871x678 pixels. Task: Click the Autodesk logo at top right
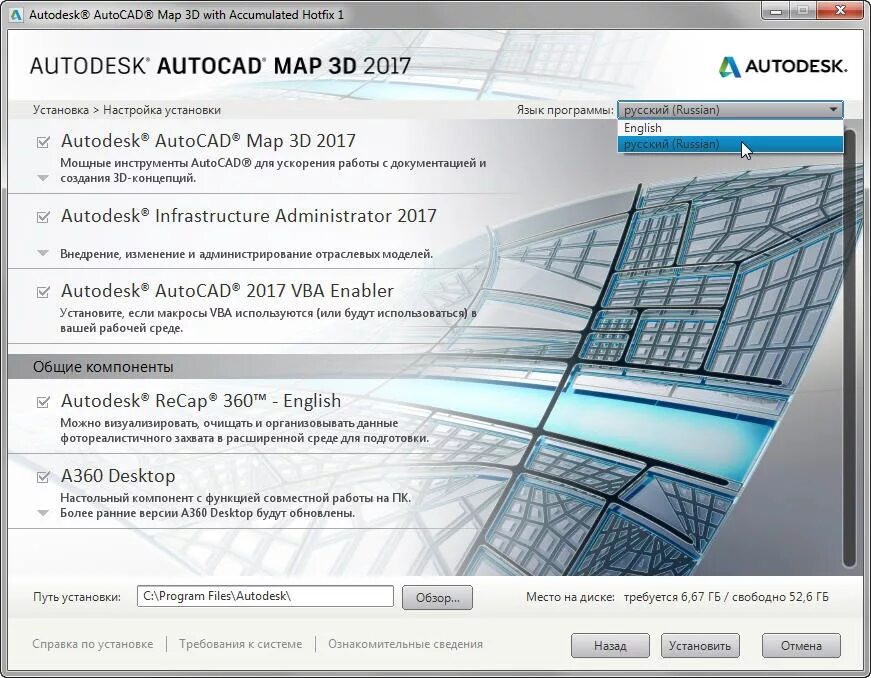click(x=783, y=67)
